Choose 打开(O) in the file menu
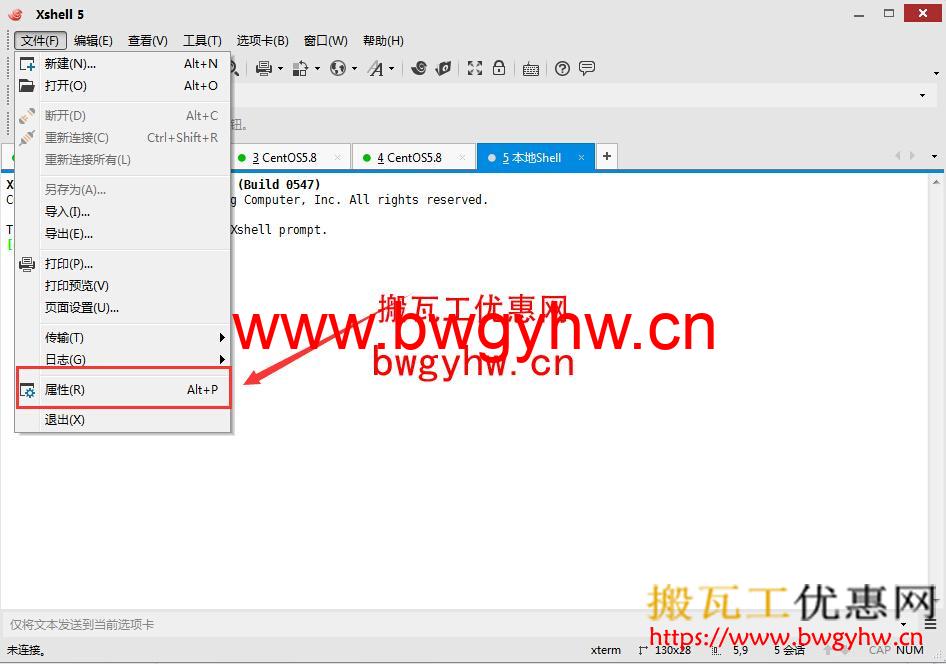This screenshot has height=664, width=946. pyautogui.click(x=122, y=86)
